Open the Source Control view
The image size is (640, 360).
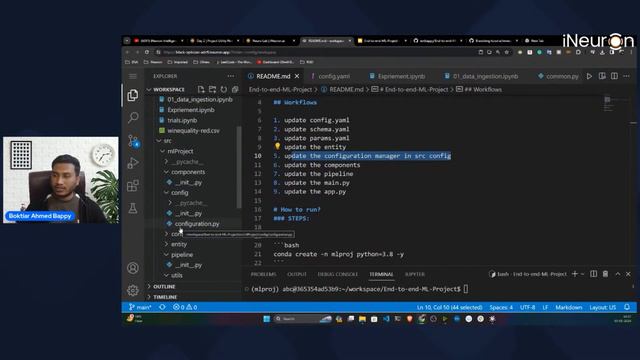coord(133,141)
